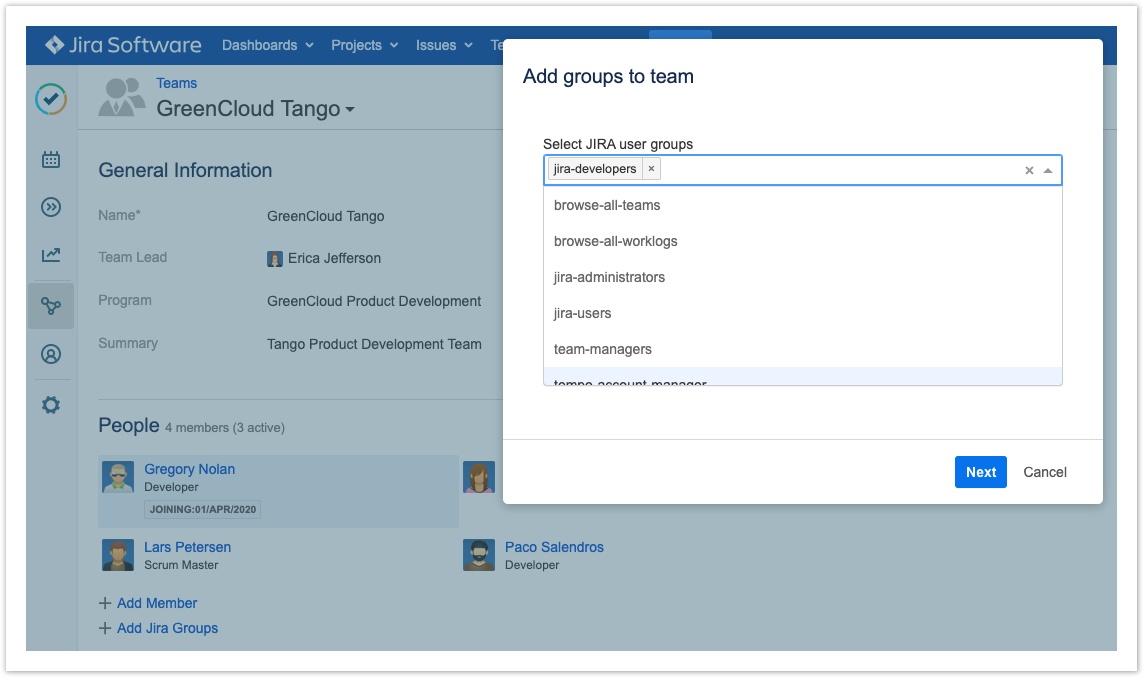Viewport: 1143px width, 677px height.
Task: Select browse-all-teams from the group list
Action: pos(607,205)
